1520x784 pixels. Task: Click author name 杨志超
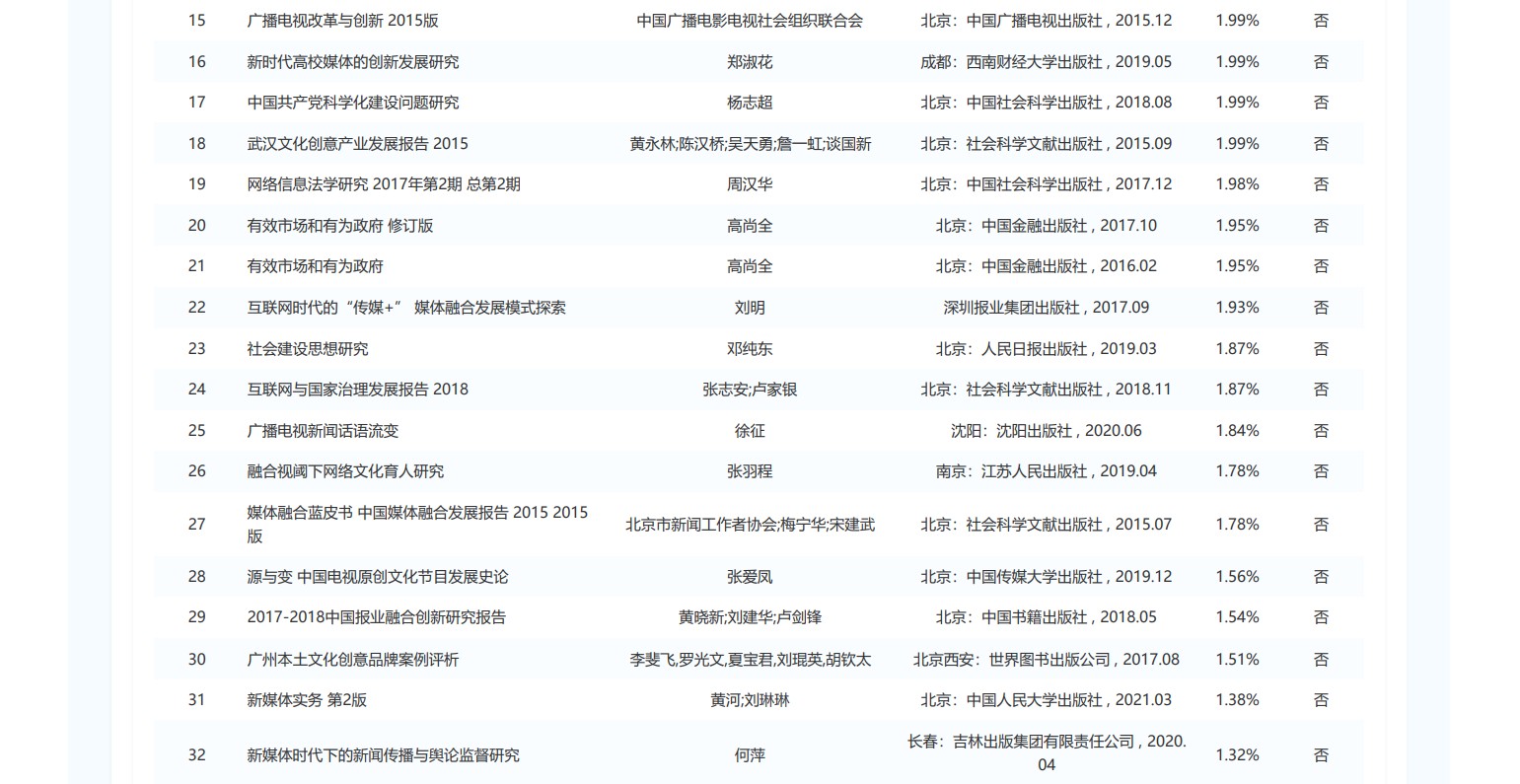749,103
